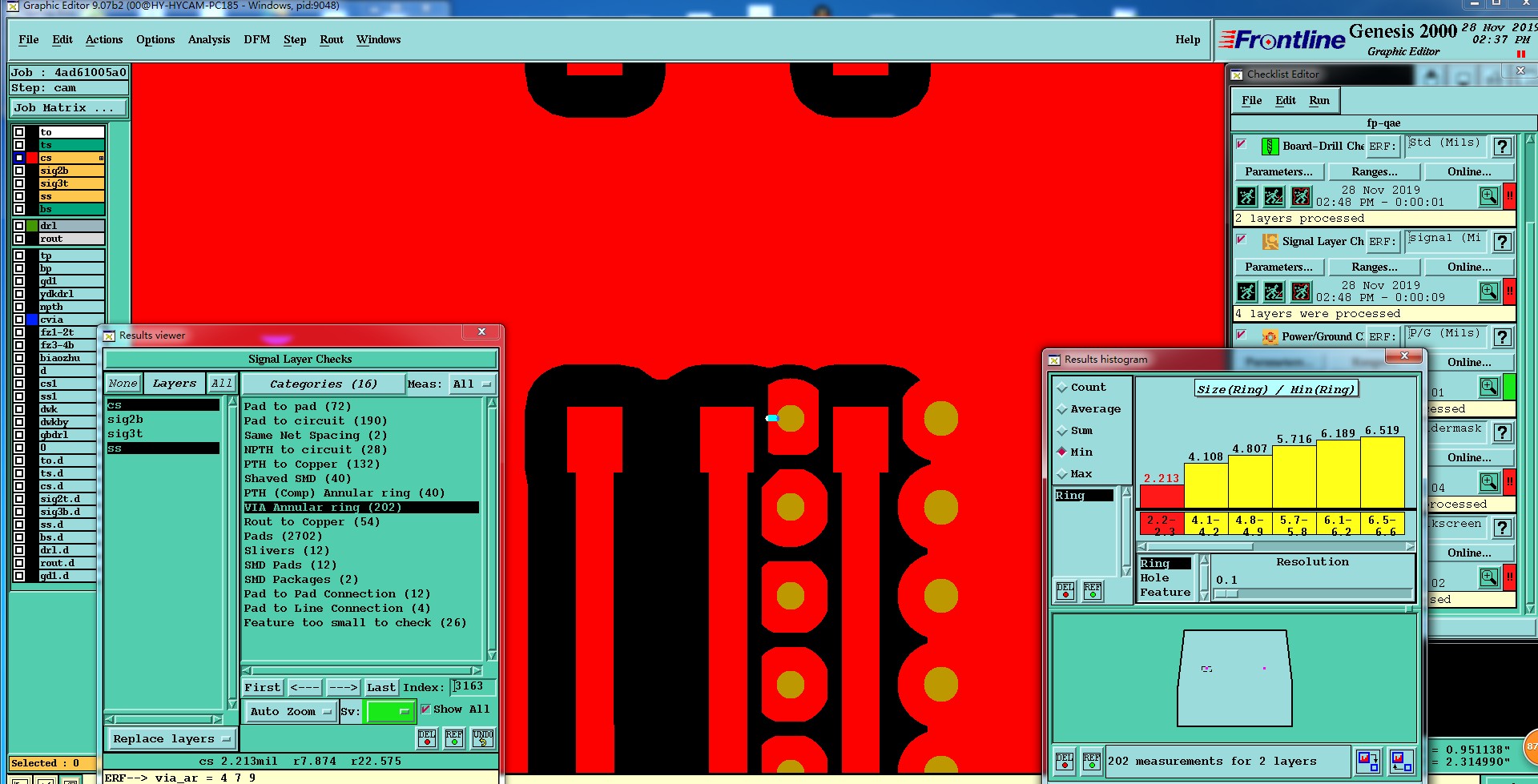Click REF icon under histogram Ring list

point(1093,591)
